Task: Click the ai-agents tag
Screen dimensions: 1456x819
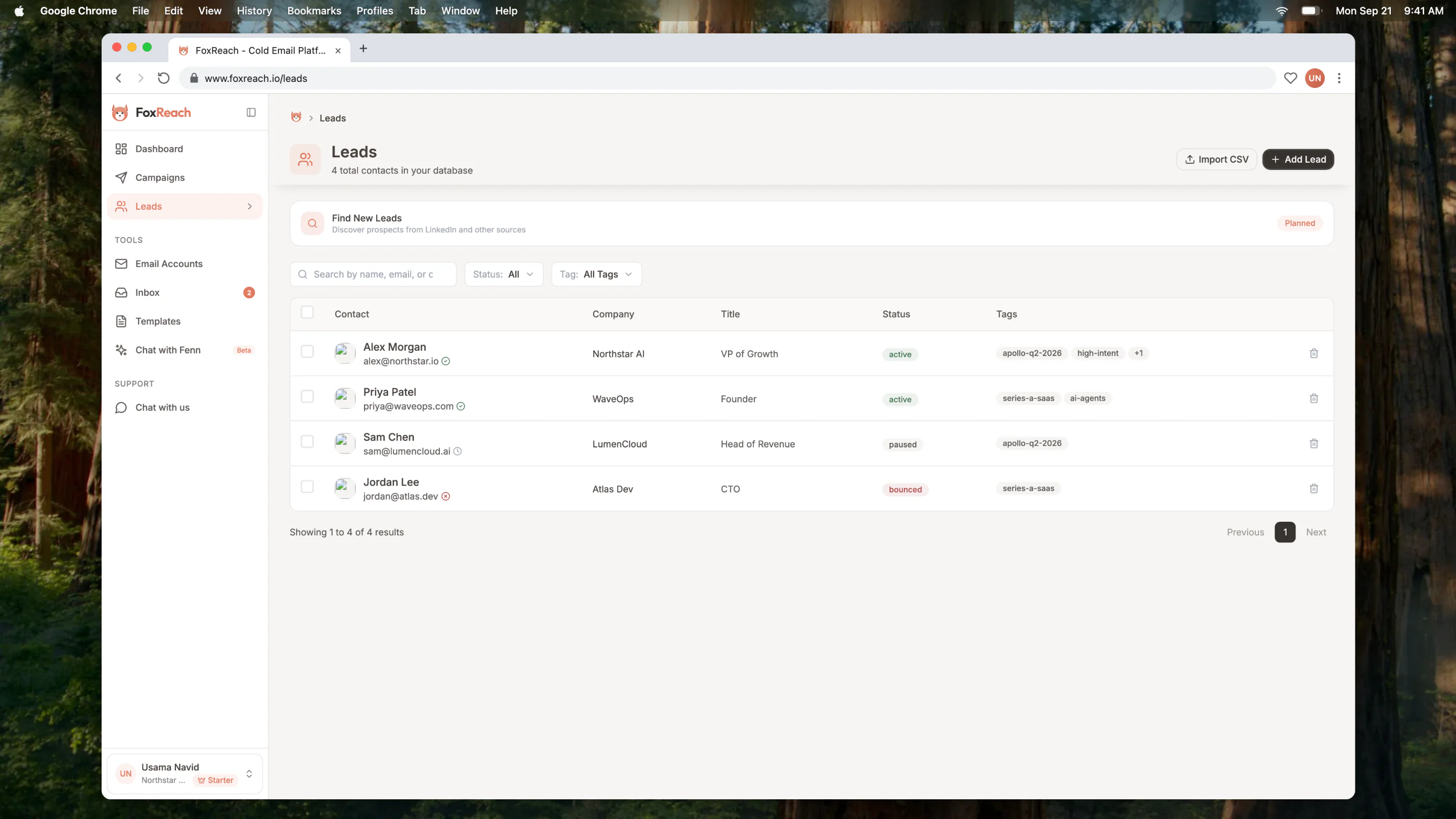Action: tap(1087, 398)
